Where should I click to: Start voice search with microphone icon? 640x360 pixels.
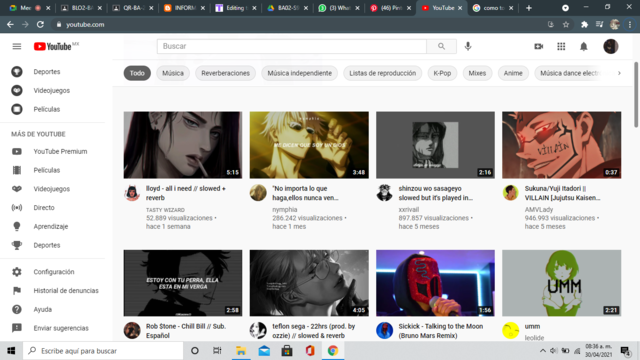(x=468, y=47)
